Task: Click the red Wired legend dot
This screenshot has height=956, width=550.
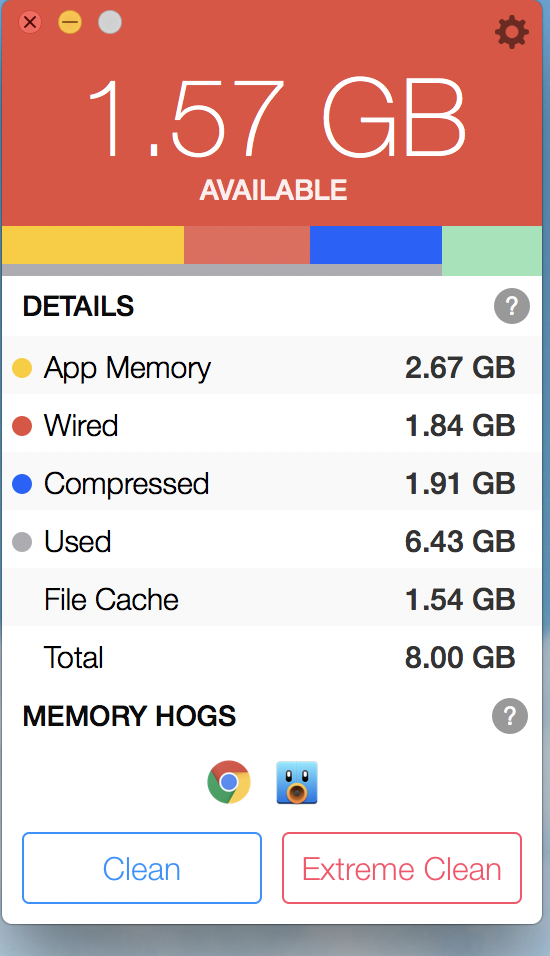Action: tap(22, 426)
